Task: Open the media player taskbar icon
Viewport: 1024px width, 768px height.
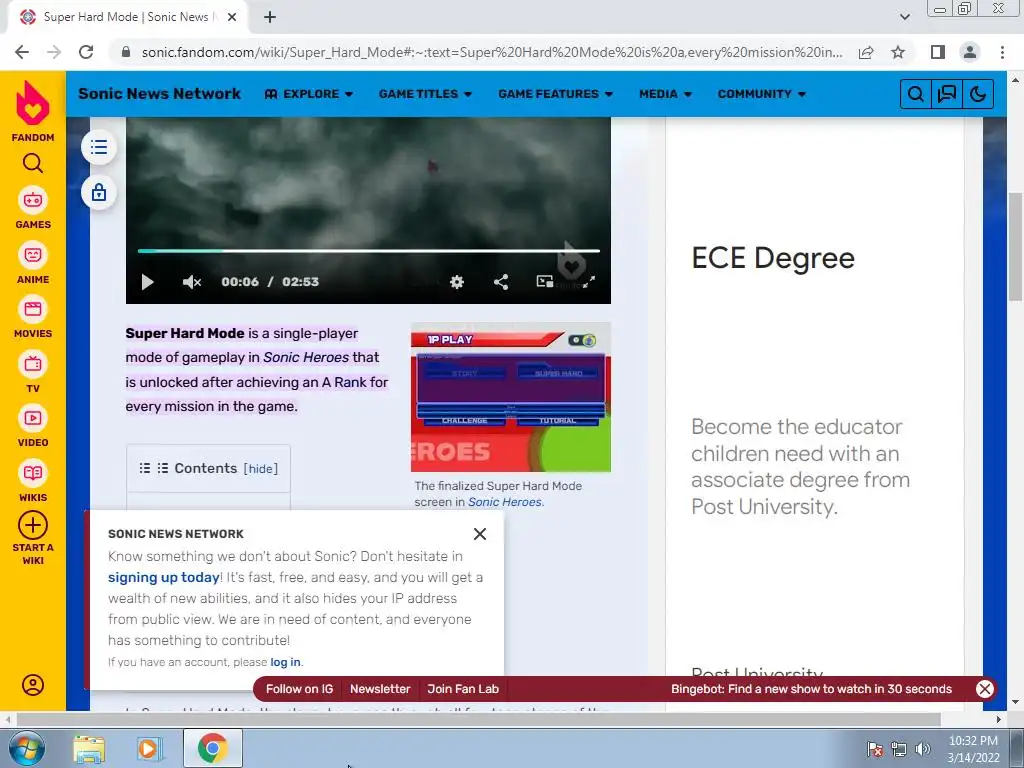Action: [x=150, y=749]
